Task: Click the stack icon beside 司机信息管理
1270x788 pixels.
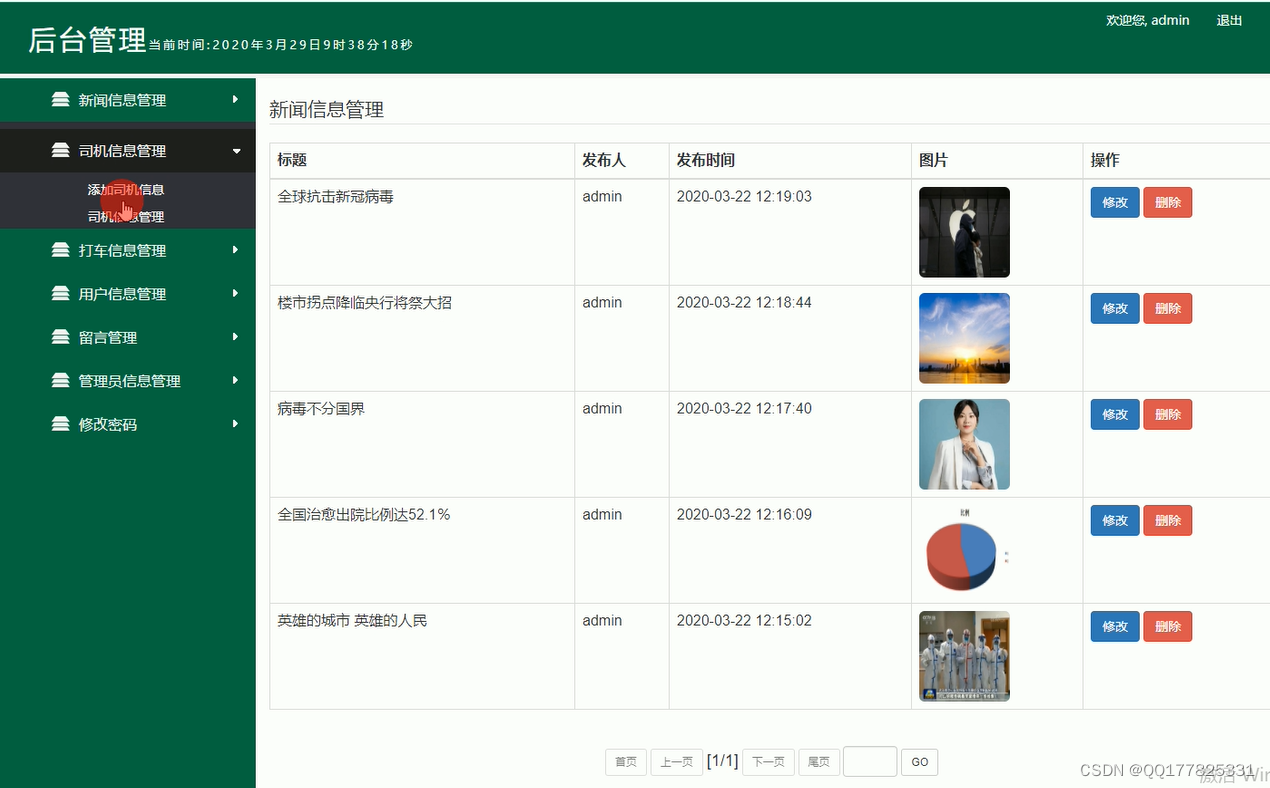Action: (61, 151)
